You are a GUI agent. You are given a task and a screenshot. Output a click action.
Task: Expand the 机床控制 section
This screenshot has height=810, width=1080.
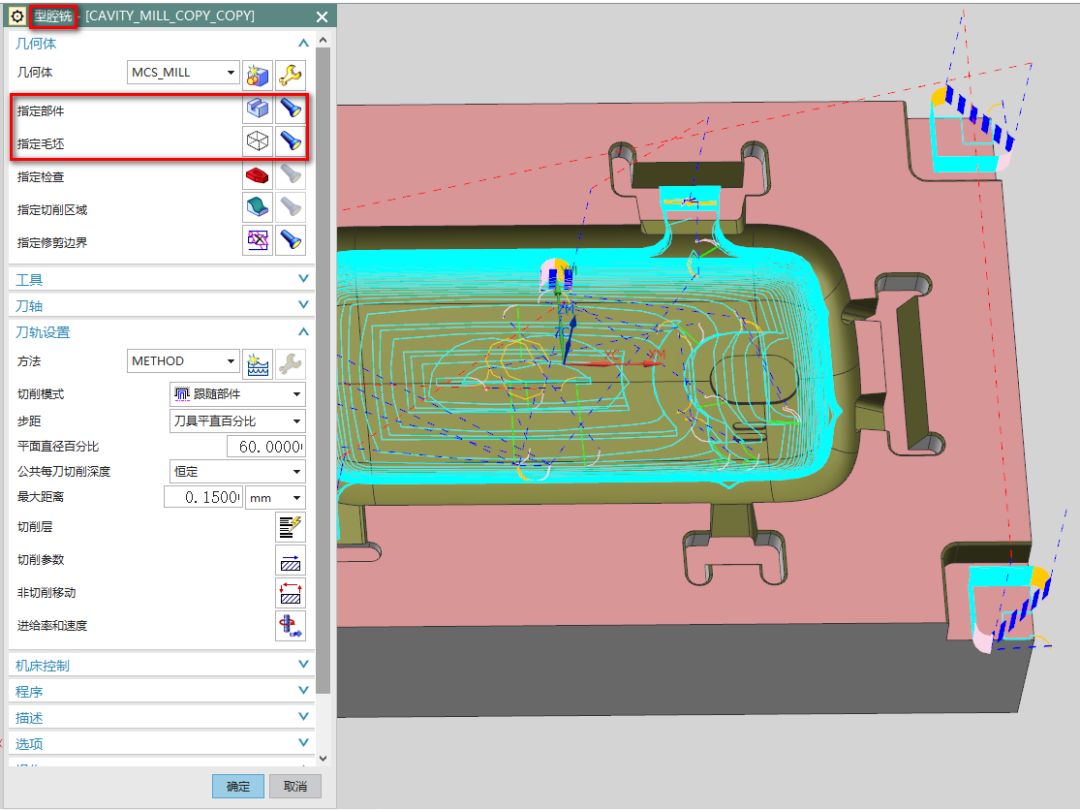(x=160, y=665)
